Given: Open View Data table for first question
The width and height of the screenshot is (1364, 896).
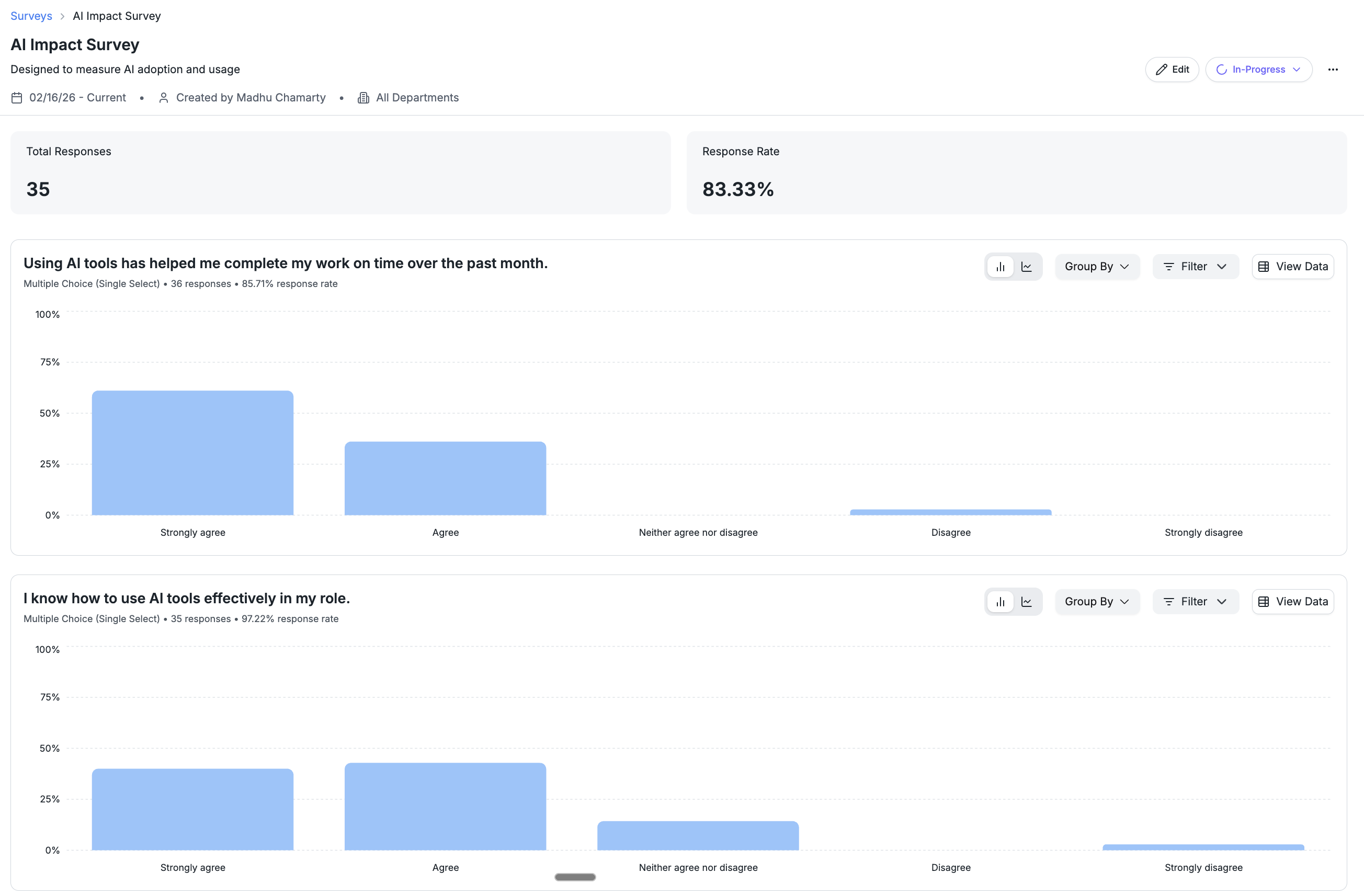Looking at the screenshot, I should [x=1292, y=267].
